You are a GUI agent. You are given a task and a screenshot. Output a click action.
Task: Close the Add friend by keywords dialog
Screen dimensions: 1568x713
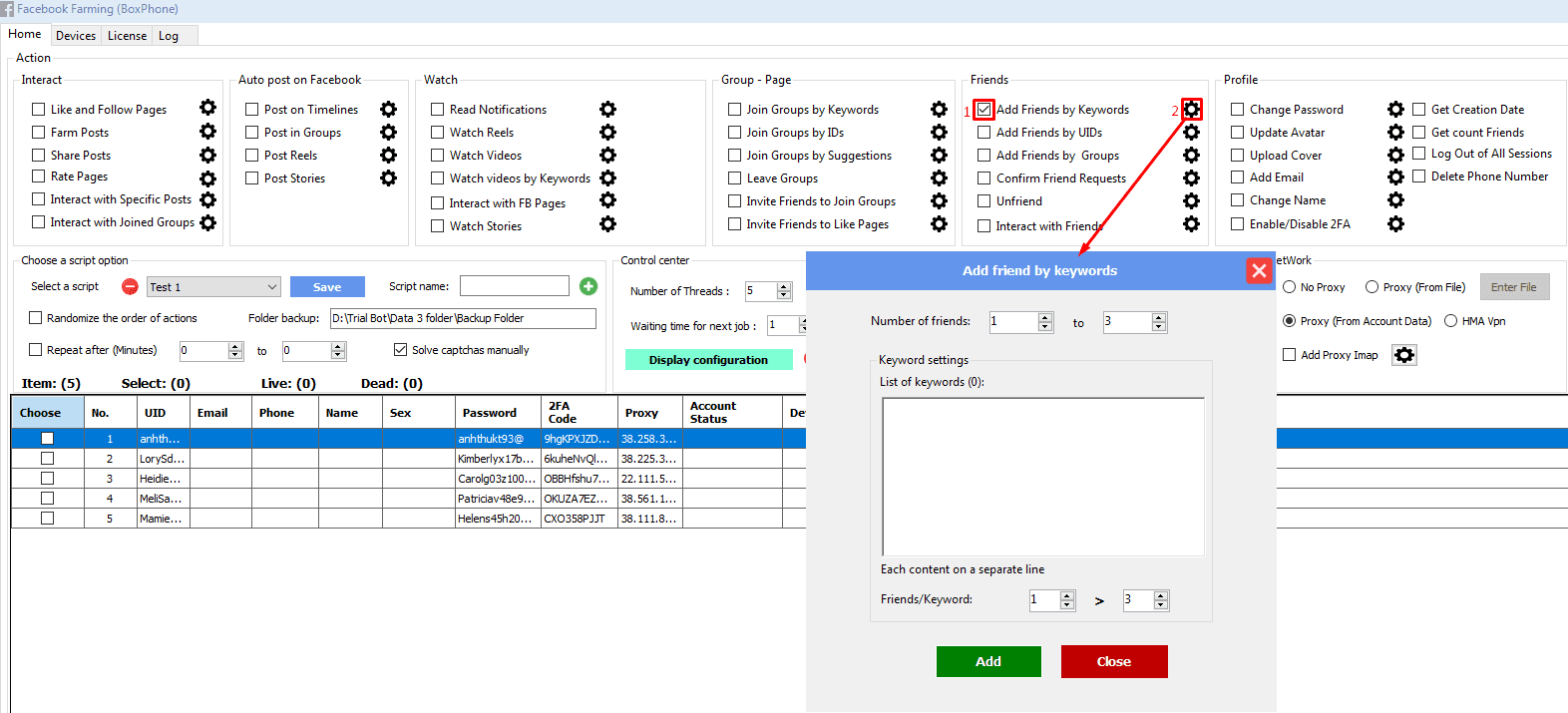click(x=1259, y=270)
